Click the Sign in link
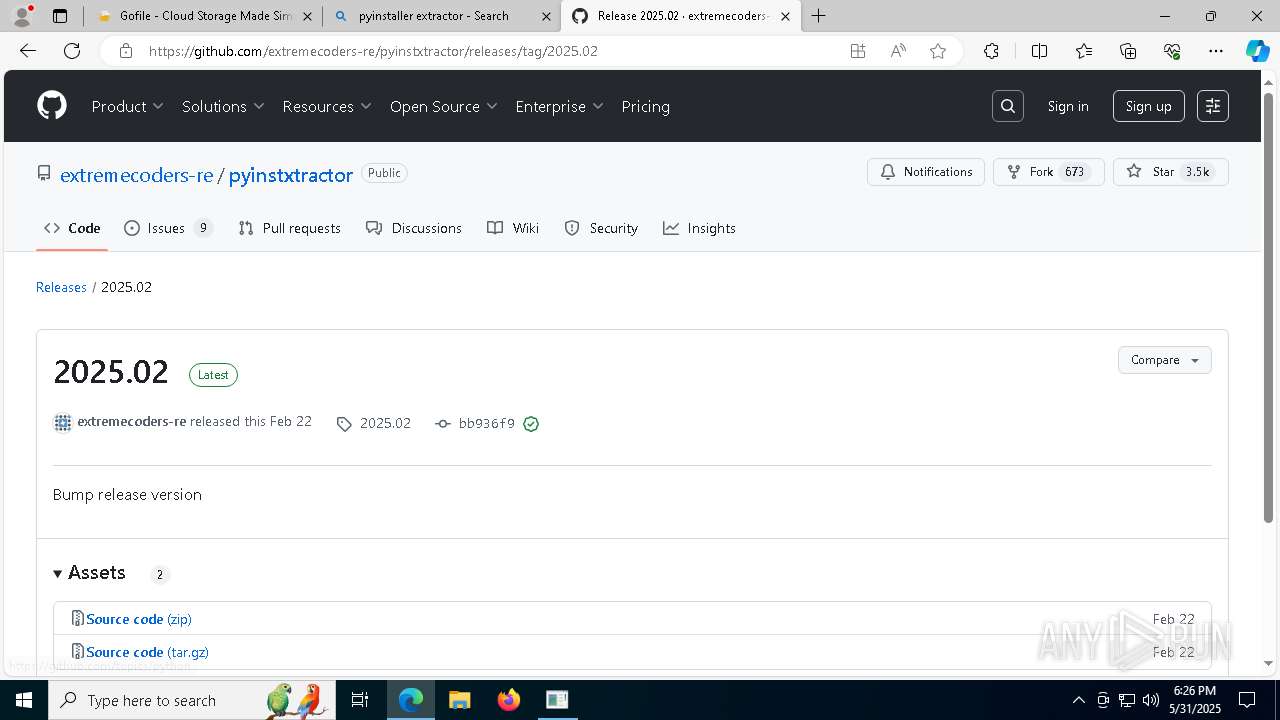 [x=1068, y=106]
